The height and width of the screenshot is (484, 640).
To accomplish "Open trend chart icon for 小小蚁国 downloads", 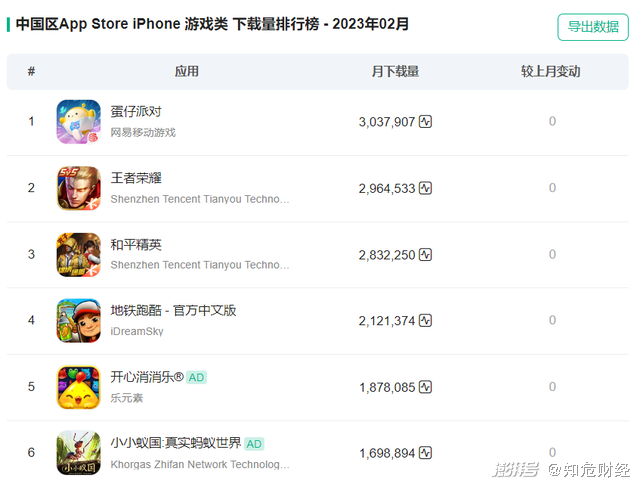I will click(x=425, y=453).
